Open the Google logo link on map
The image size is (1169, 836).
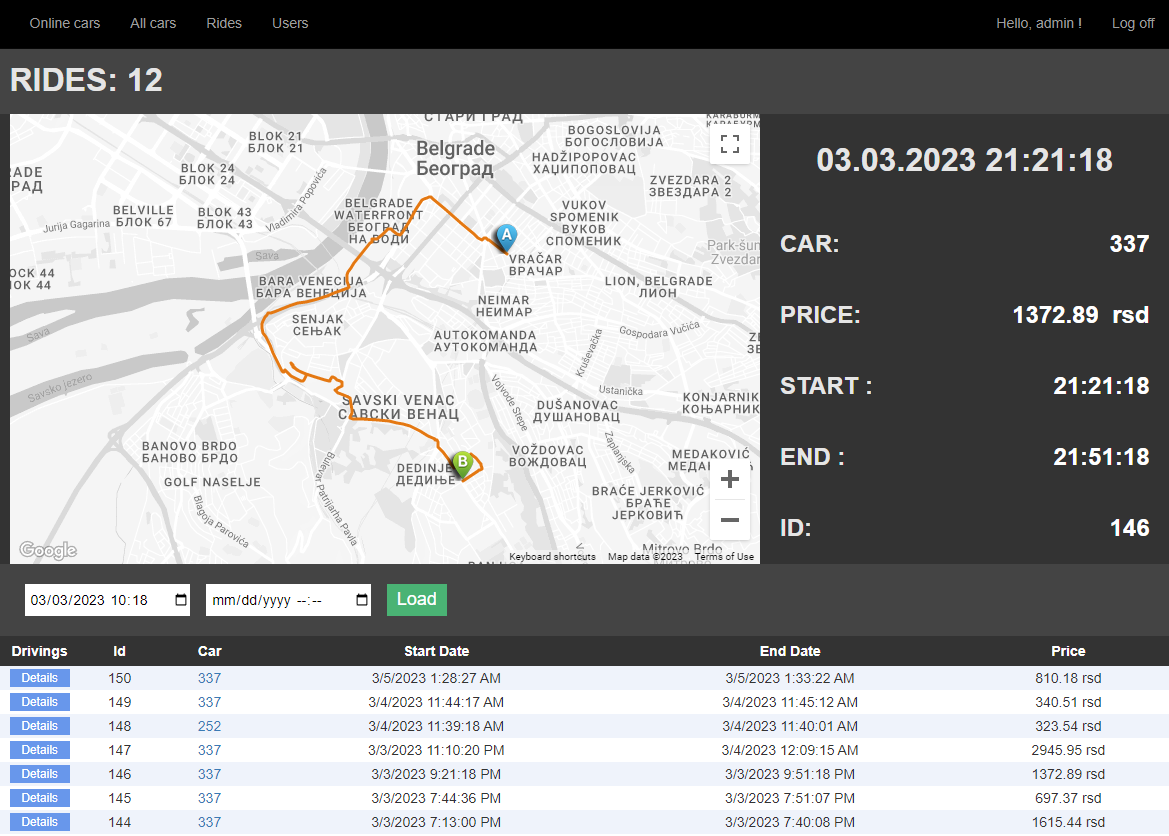(48, 550)
